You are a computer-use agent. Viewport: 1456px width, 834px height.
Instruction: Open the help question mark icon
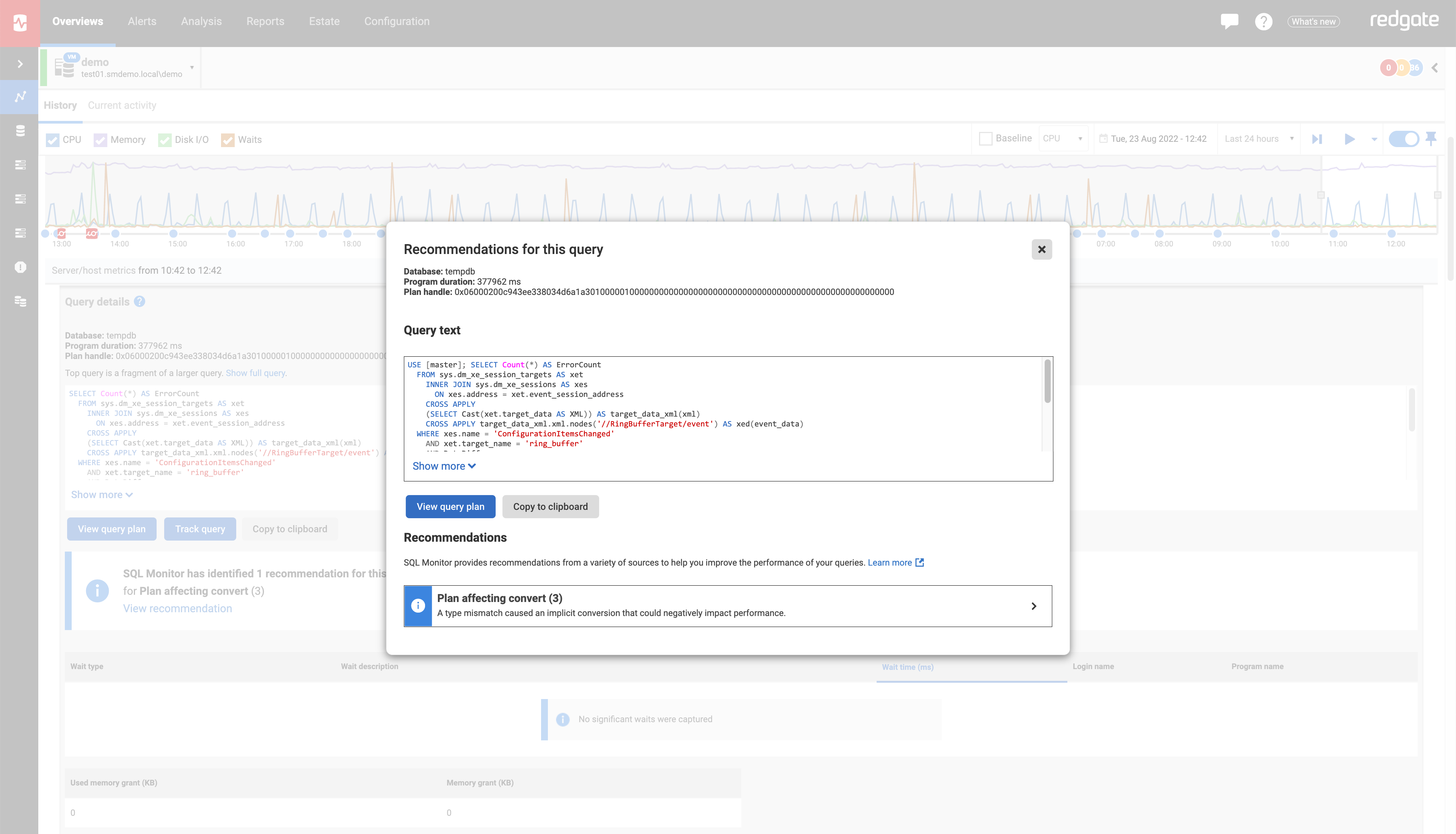[1263, 22]
